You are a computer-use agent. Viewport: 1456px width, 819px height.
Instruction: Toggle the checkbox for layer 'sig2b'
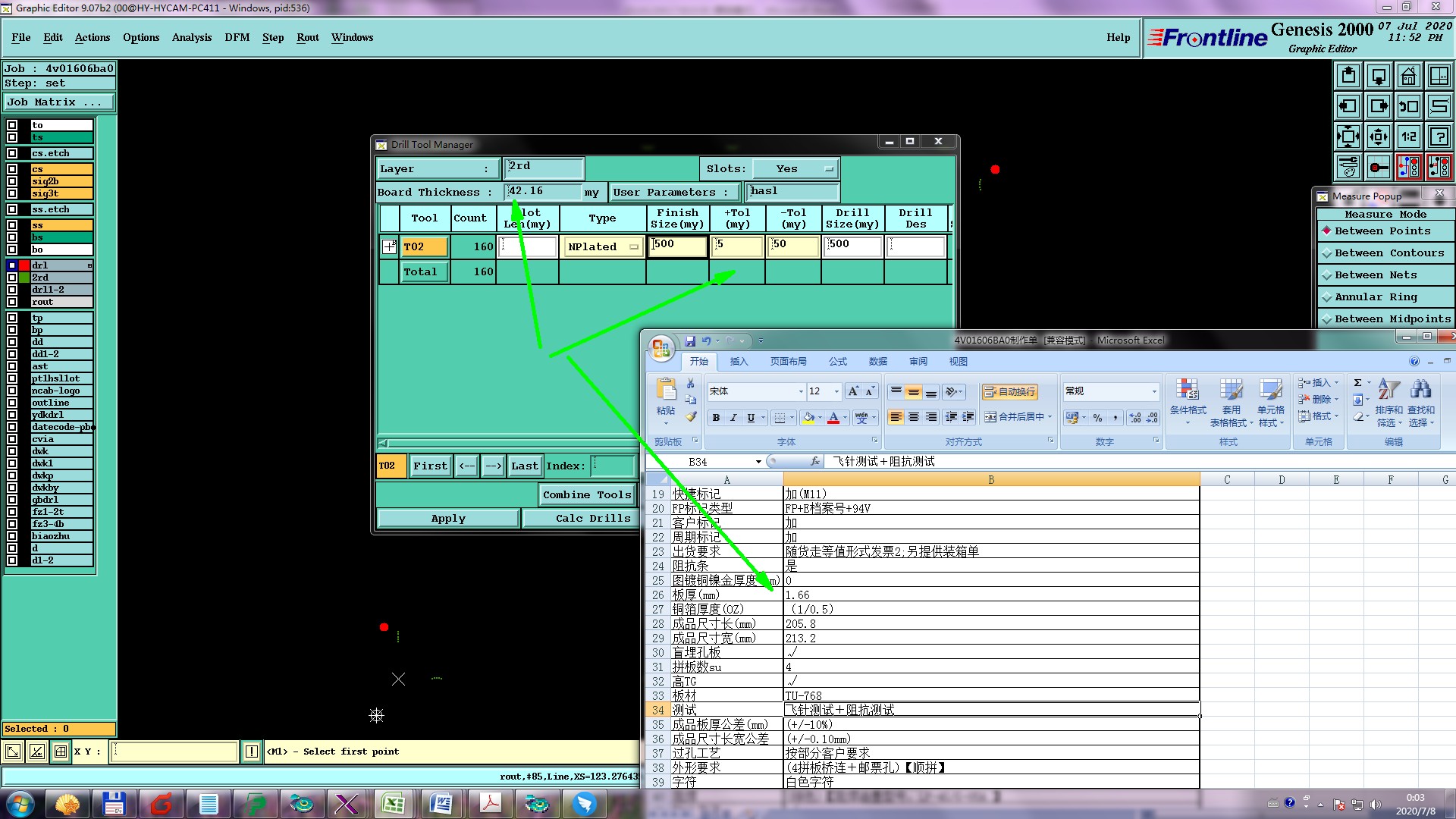(x=12, y=181)
